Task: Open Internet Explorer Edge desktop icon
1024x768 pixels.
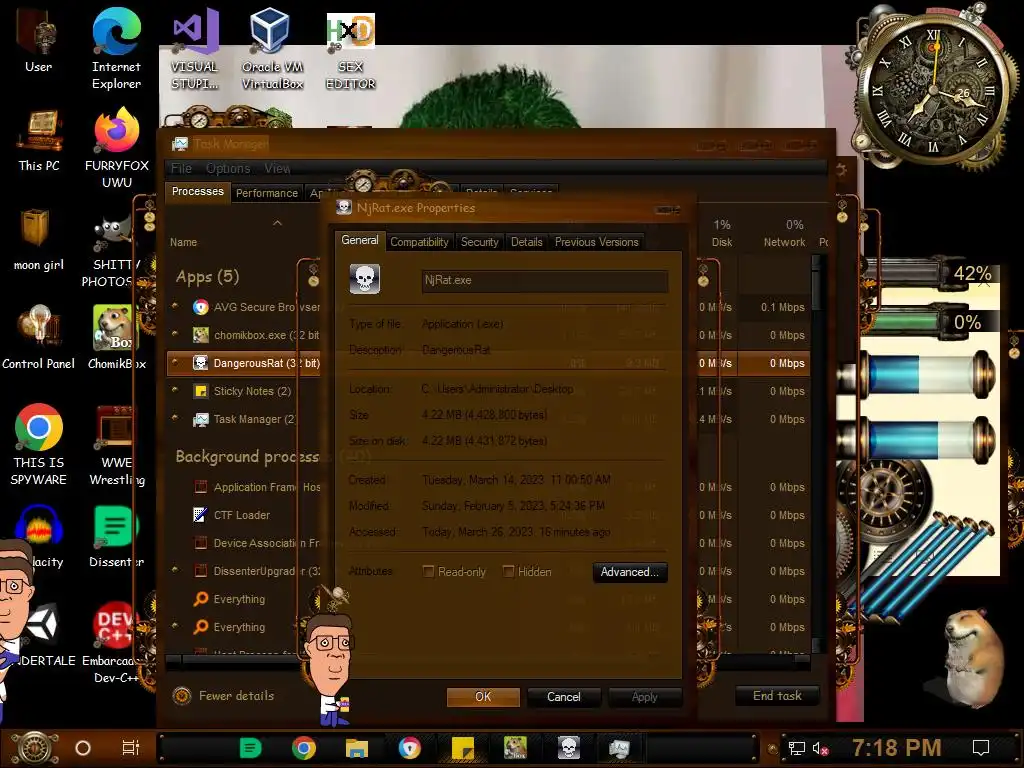Action: click(x=116, y=47)
